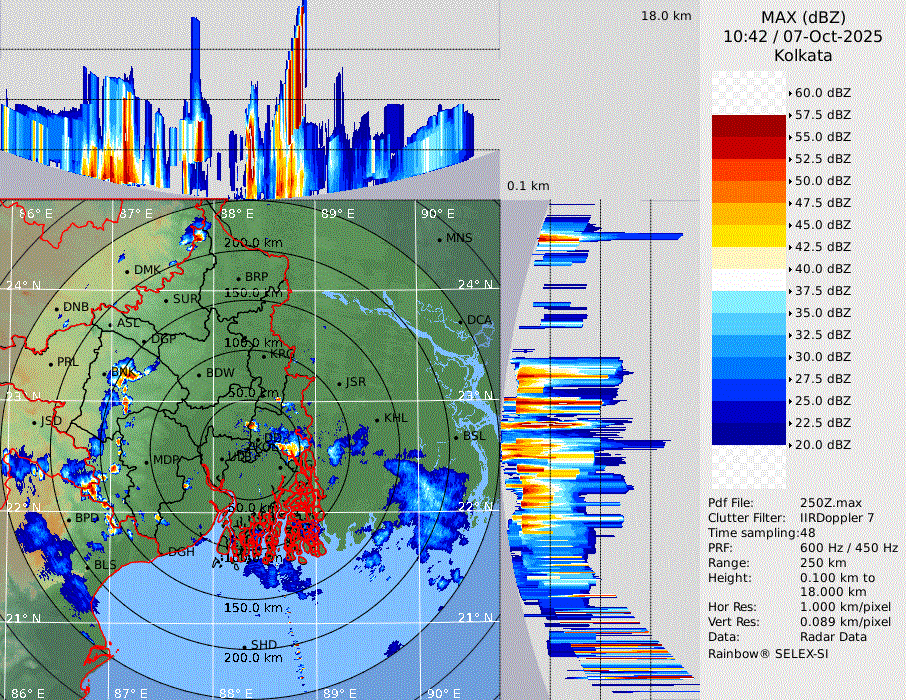The width and height of the screenshot is (906, 700).
Task: Select the JSR station marker
Action: point(338,383)
